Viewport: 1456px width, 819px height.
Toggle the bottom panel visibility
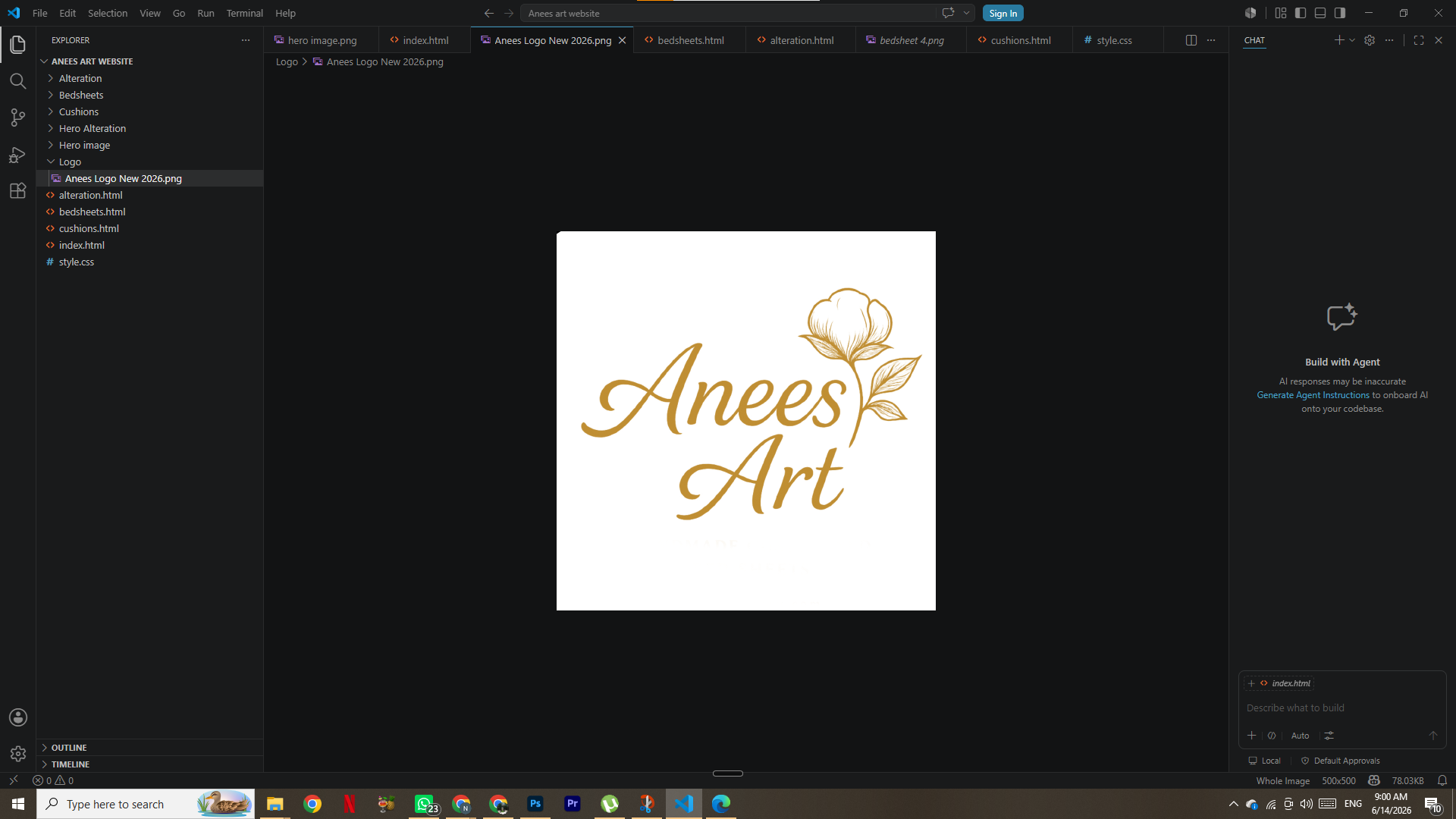1320,13
